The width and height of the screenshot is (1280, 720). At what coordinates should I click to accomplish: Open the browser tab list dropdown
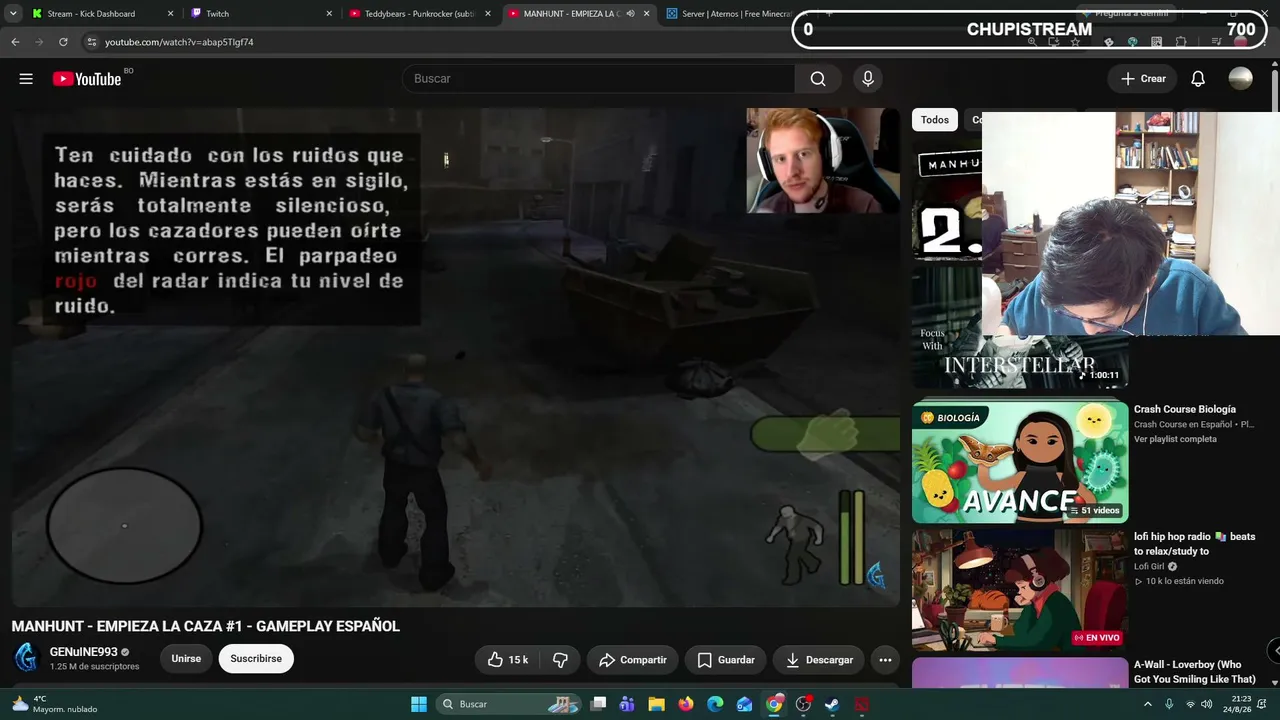(13, 14)
